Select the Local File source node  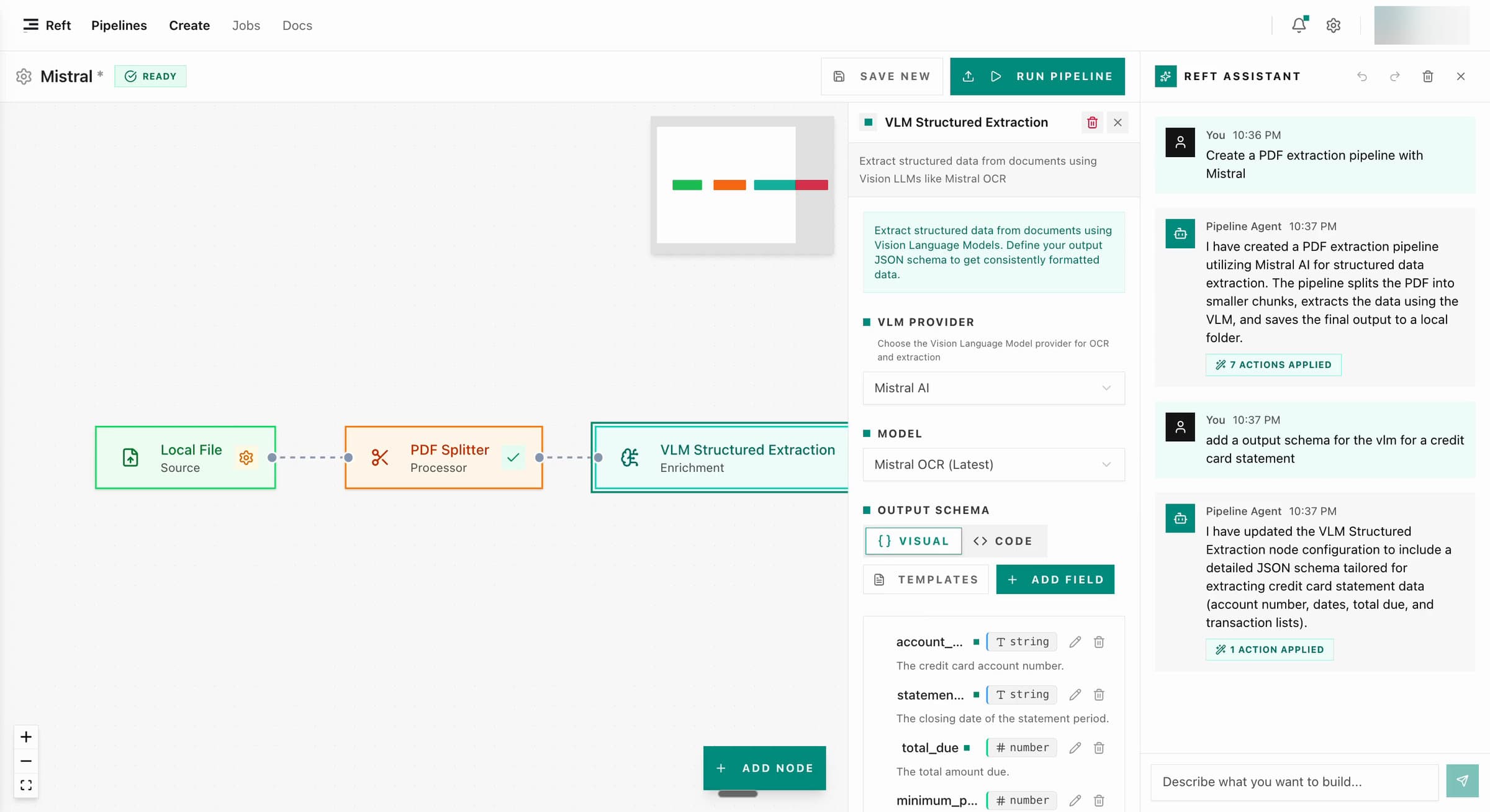point(185,458)
